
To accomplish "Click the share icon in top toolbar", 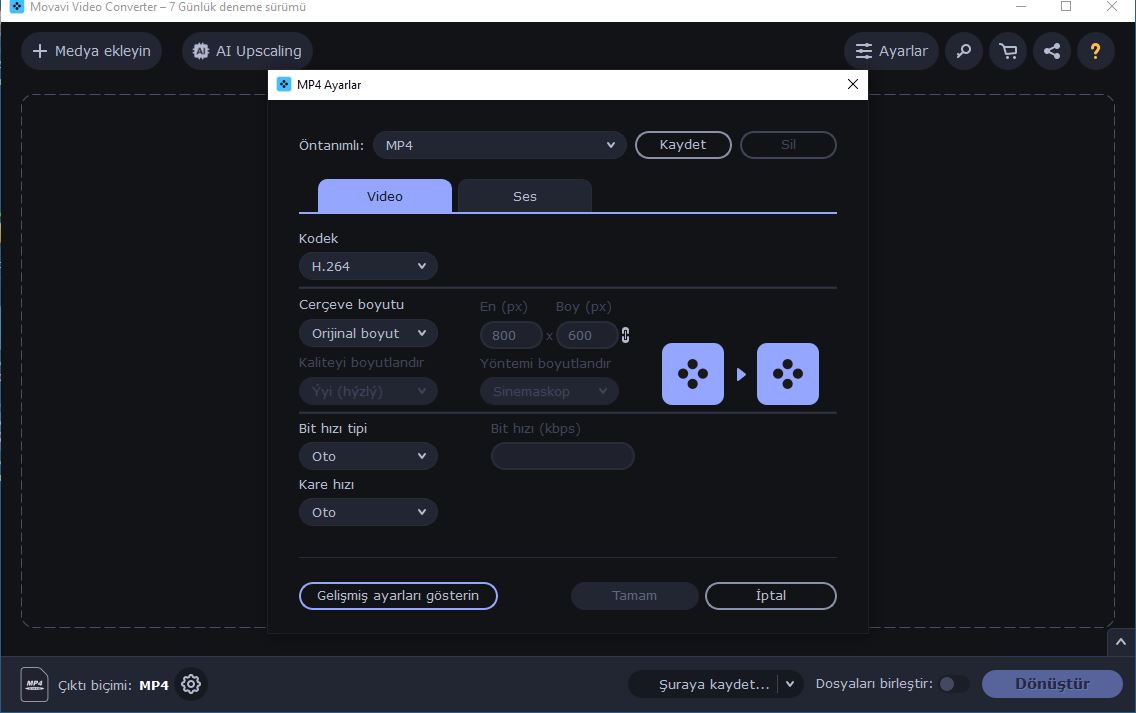I will [1052, 51].
